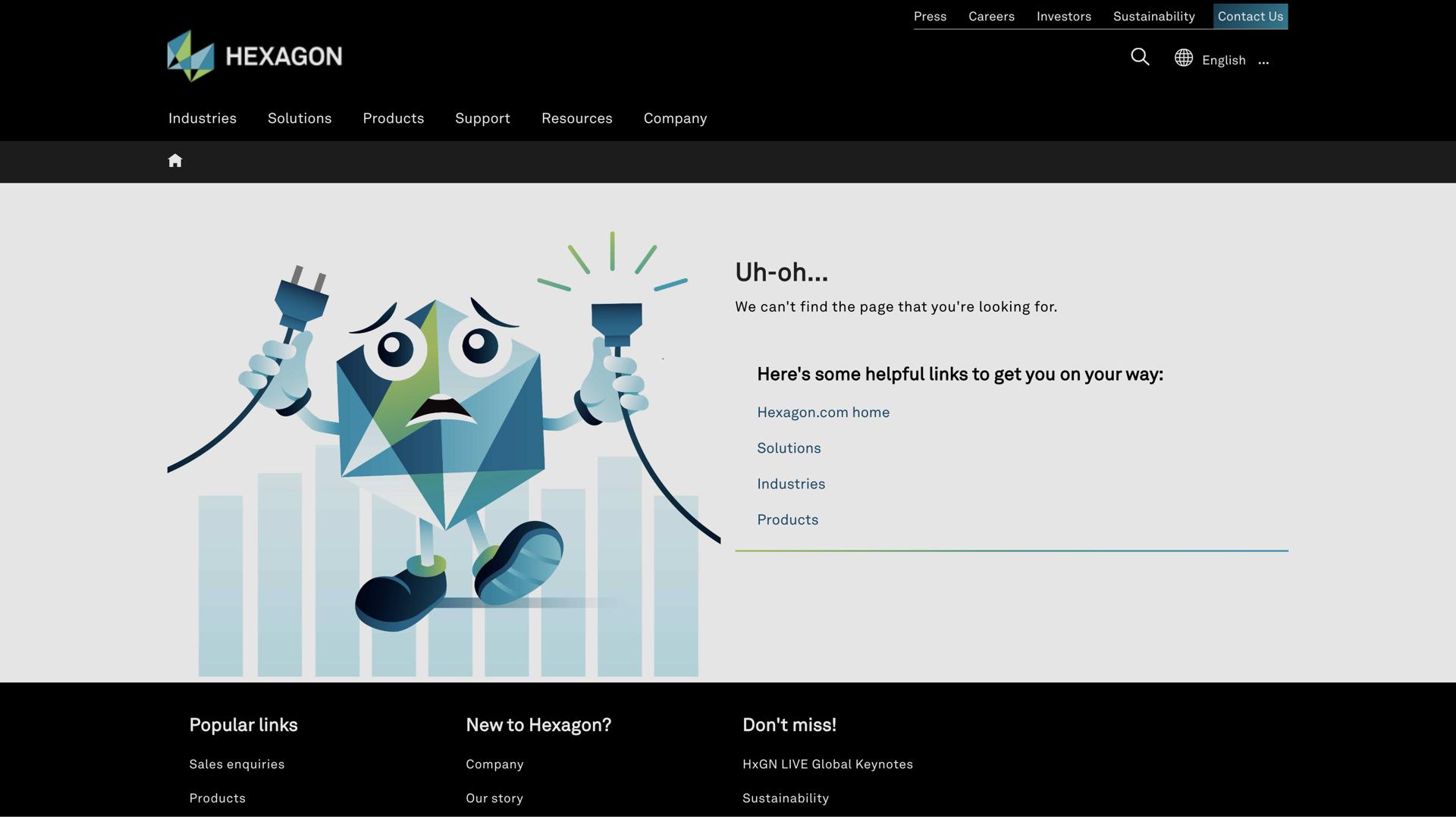Open the Resources navigation menu
The image size is (1456, 819).
click(576, 118)
